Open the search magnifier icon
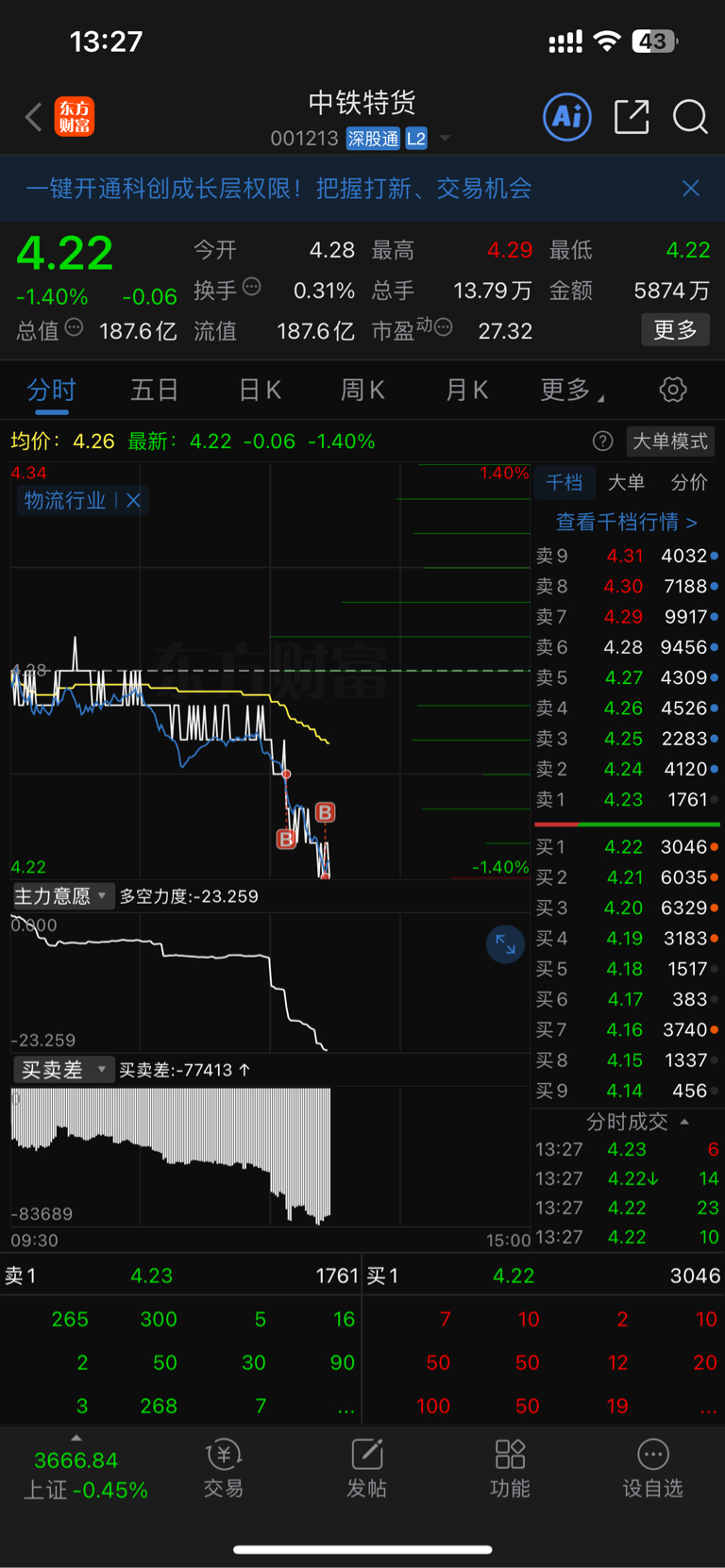 point(690,117)
